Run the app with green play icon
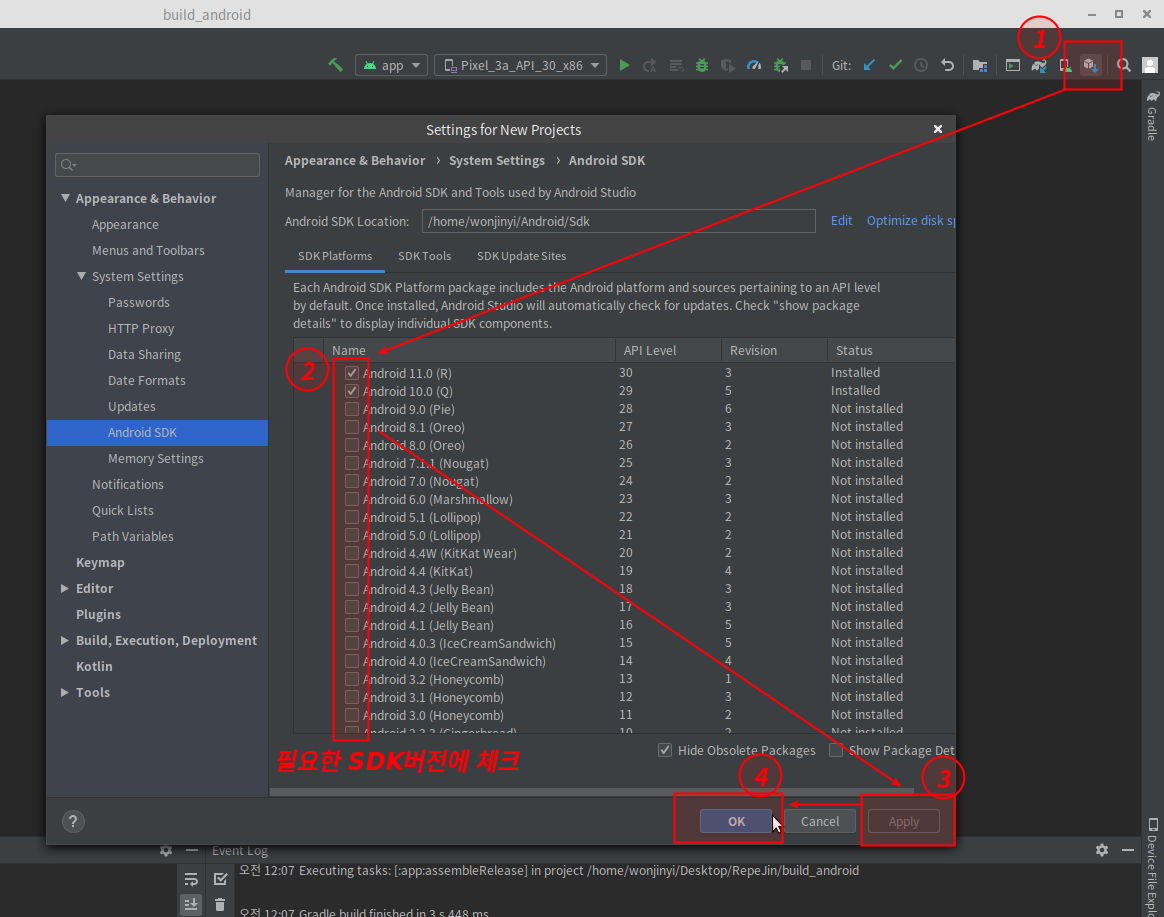This screenshot has width=1164, height=917. click(624, 65)
